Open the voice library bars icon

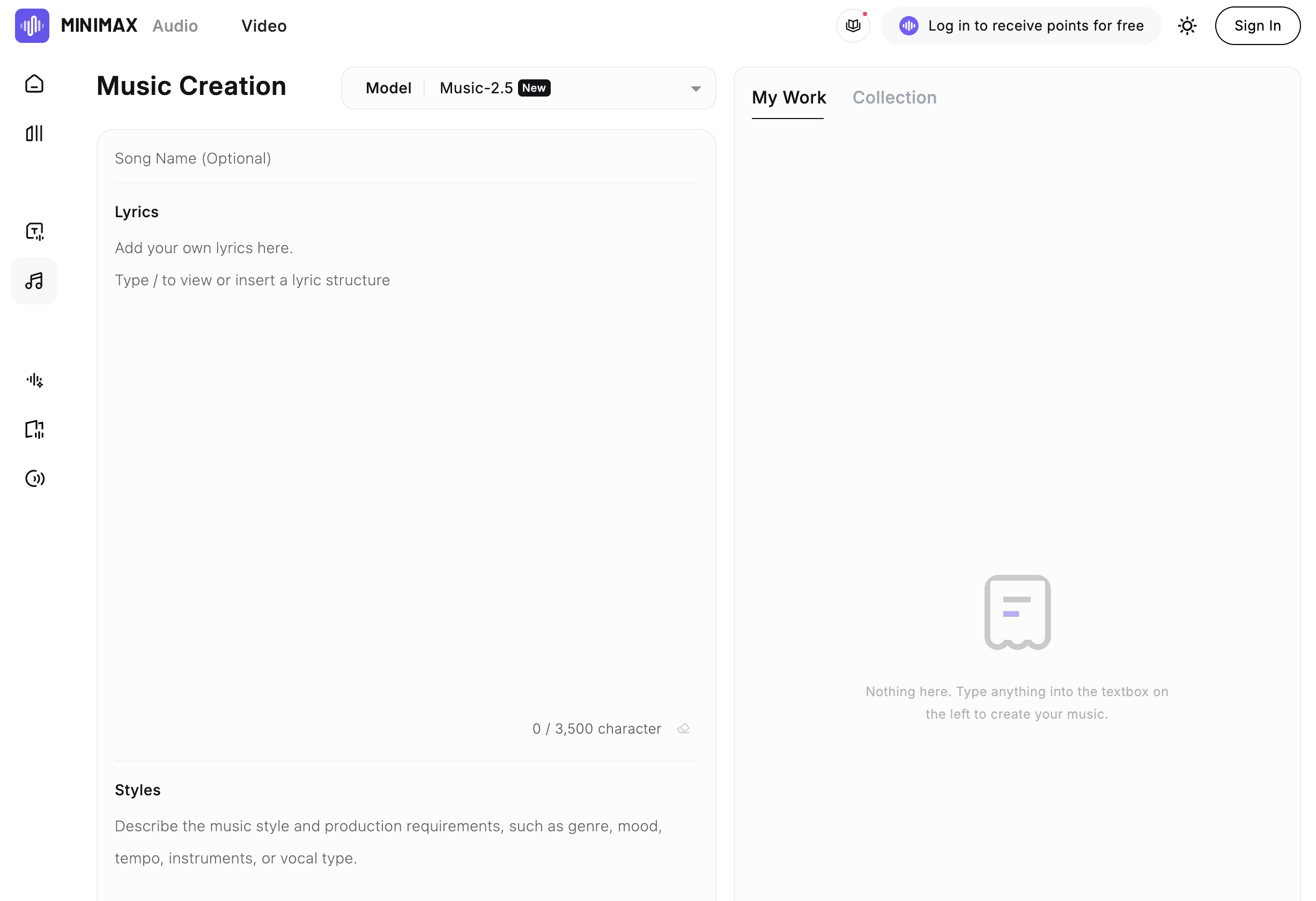(x=34, y=133)
